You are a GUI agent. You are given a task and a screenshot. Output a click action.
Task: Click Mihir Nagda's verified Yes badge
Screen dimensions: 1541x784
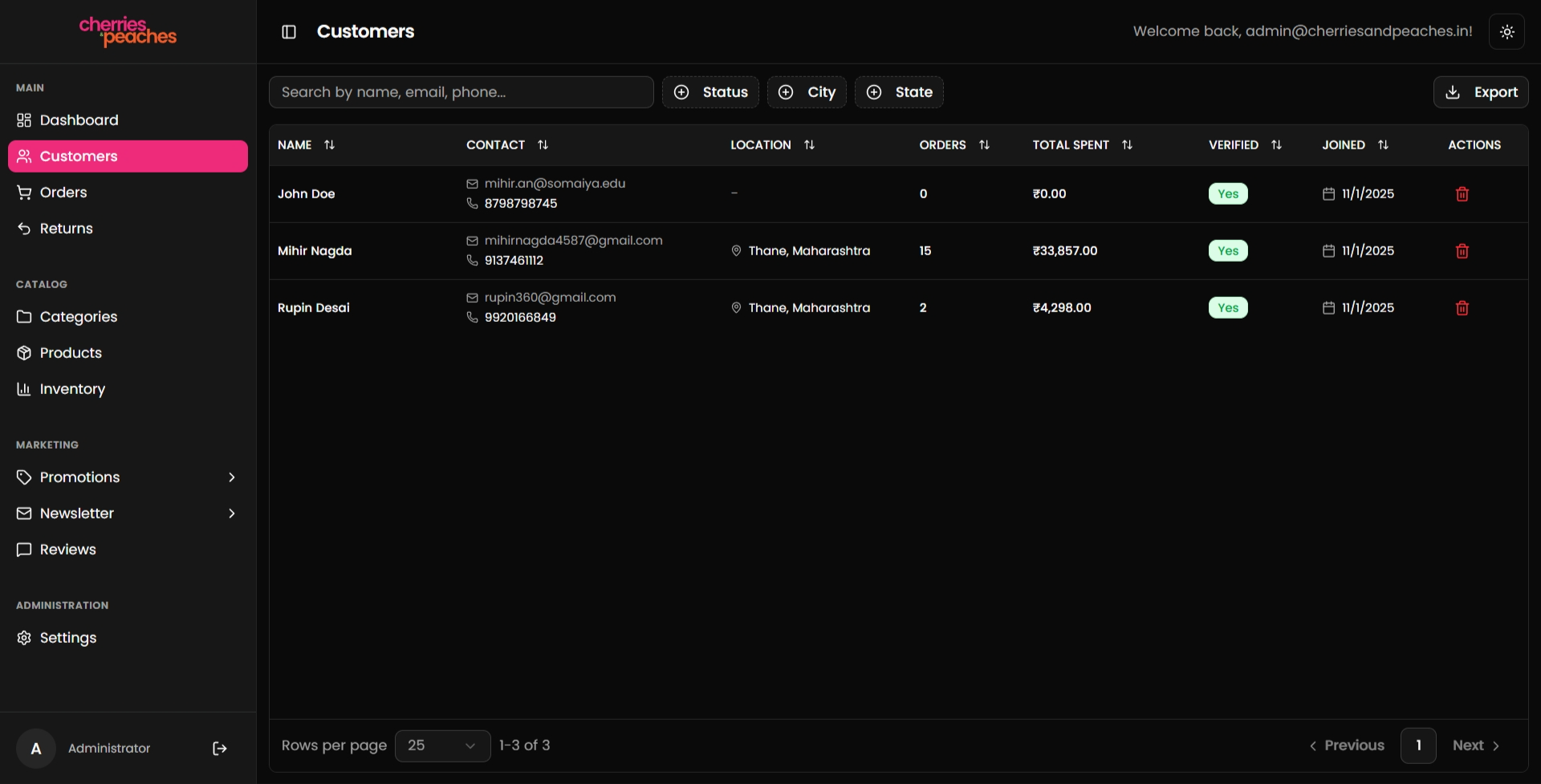click(x=1228, y=250)
